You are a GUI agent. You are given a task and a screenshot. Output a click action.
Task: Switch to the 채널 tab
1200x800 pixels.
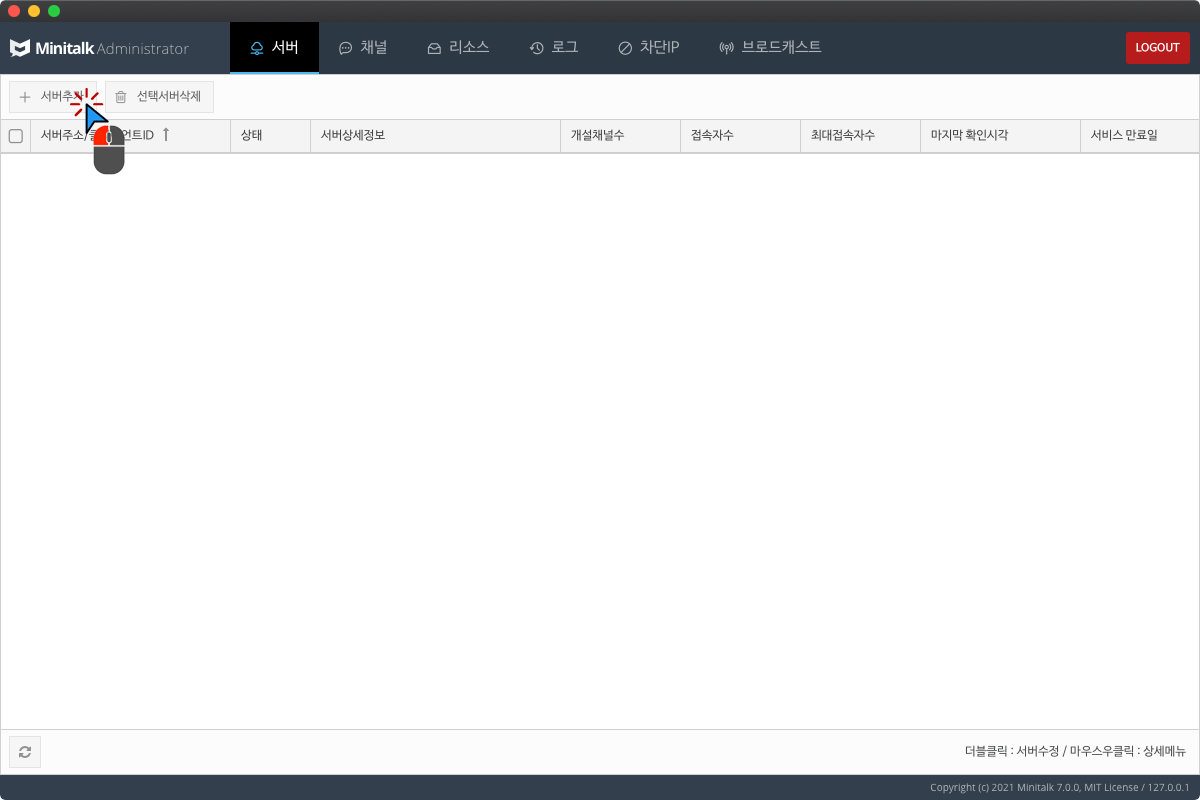pyautogui.click(x=363, y=48)
